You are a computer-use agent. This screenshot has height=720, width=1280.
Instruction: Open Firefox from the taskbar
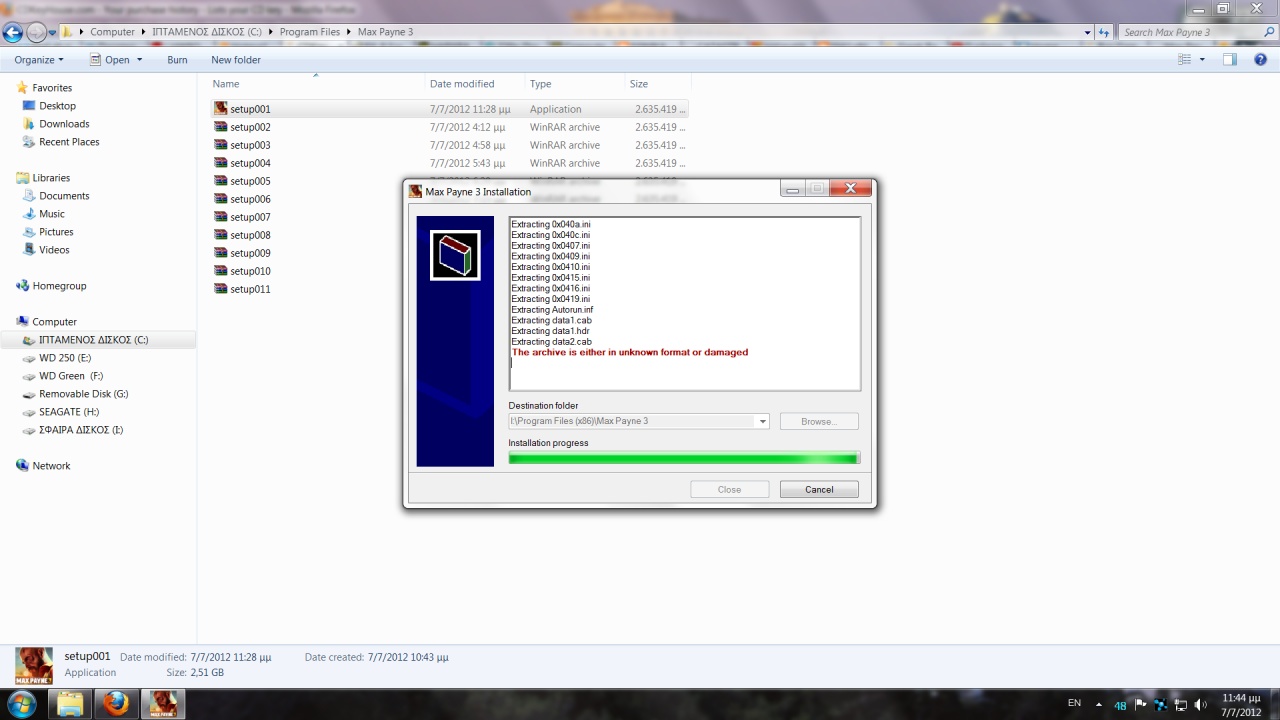(x=115, y=704)
